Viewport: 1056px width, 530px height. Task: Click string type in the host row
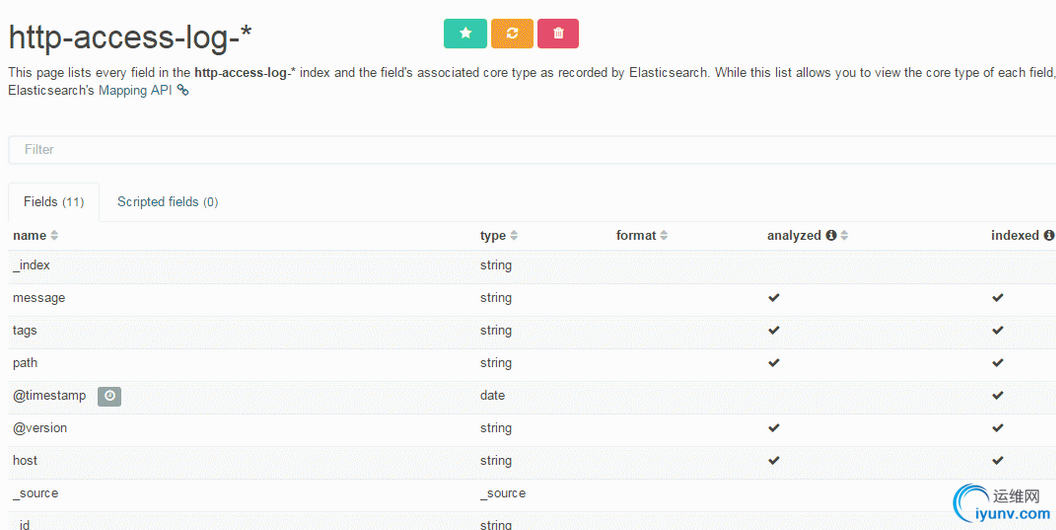point(496,461)
